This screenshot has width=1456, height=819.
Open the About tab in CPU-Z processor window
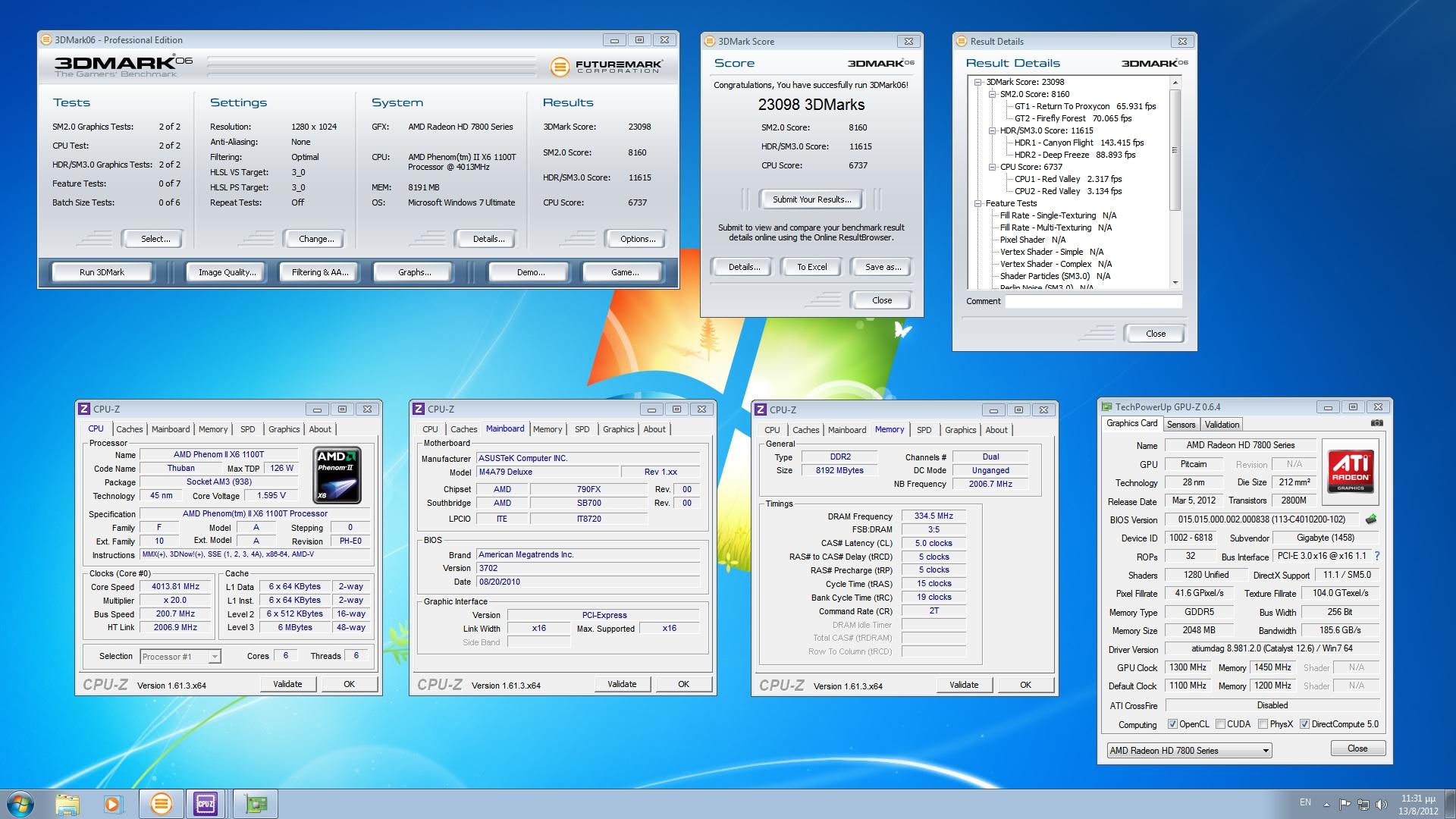point(320,429)
